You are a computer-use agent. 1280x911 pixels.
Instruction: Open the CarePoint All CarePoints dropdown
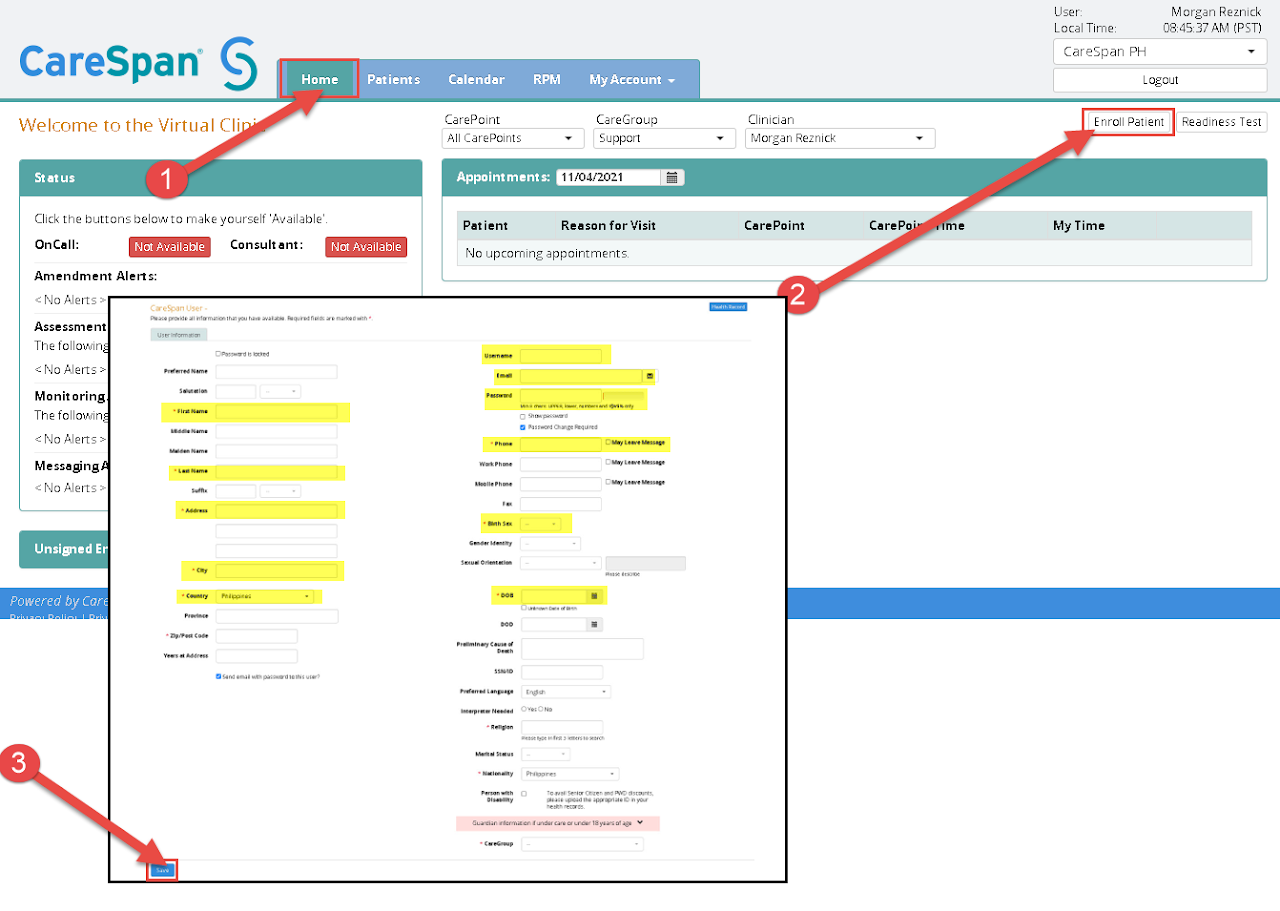click(x=513, y=138)
